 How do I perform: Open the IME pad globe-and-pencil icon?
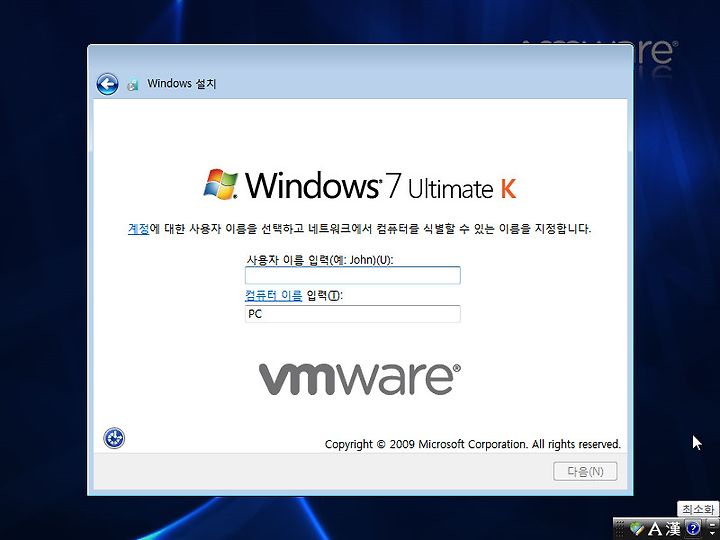tap(637, 529)
